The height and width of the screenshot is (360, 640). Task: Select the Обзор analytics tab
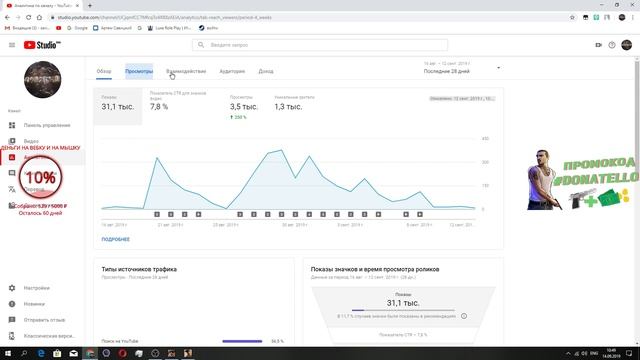click(x=104, y=71)
